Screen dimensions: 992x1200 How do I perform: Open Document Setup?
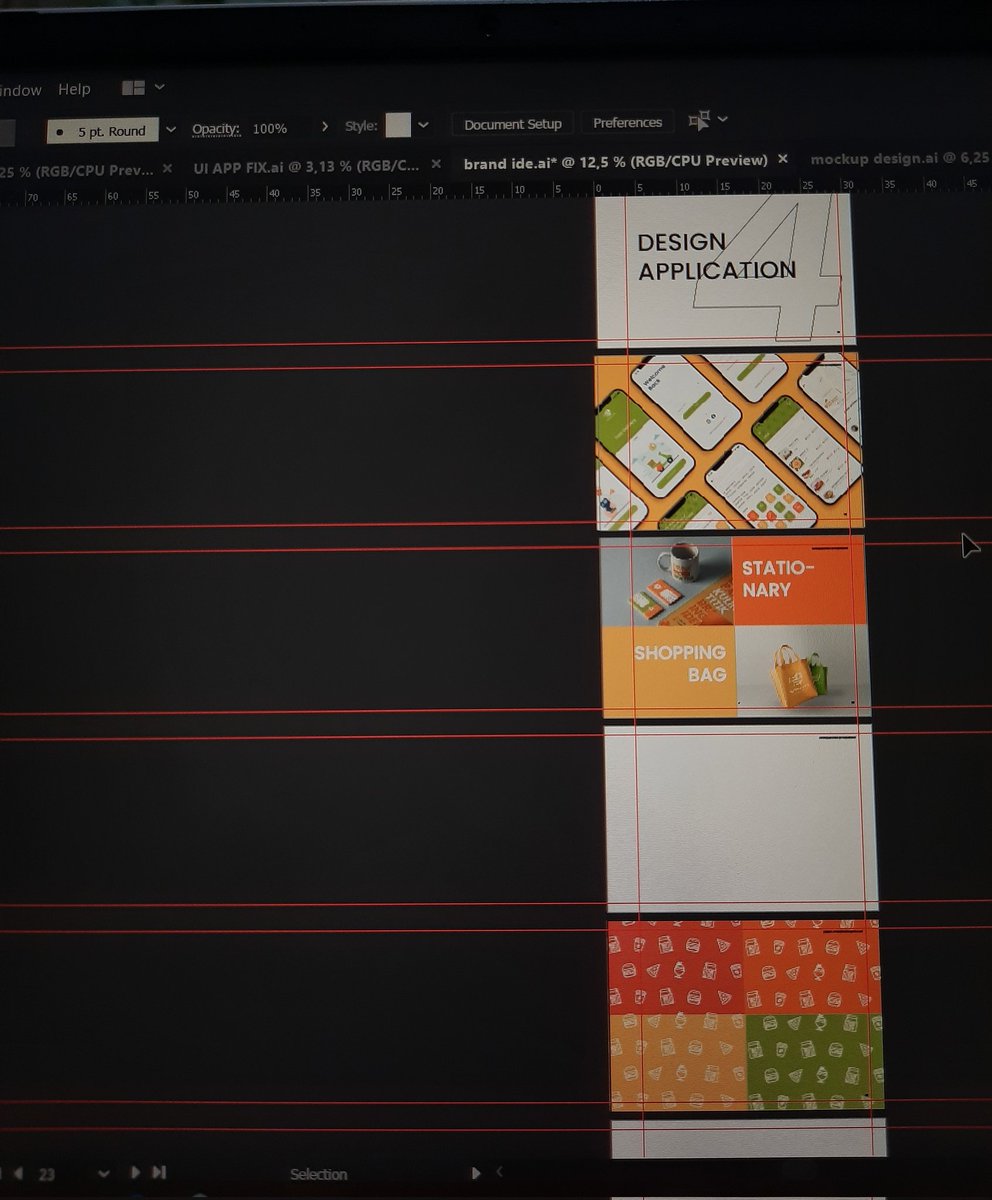tap(513, 124)
